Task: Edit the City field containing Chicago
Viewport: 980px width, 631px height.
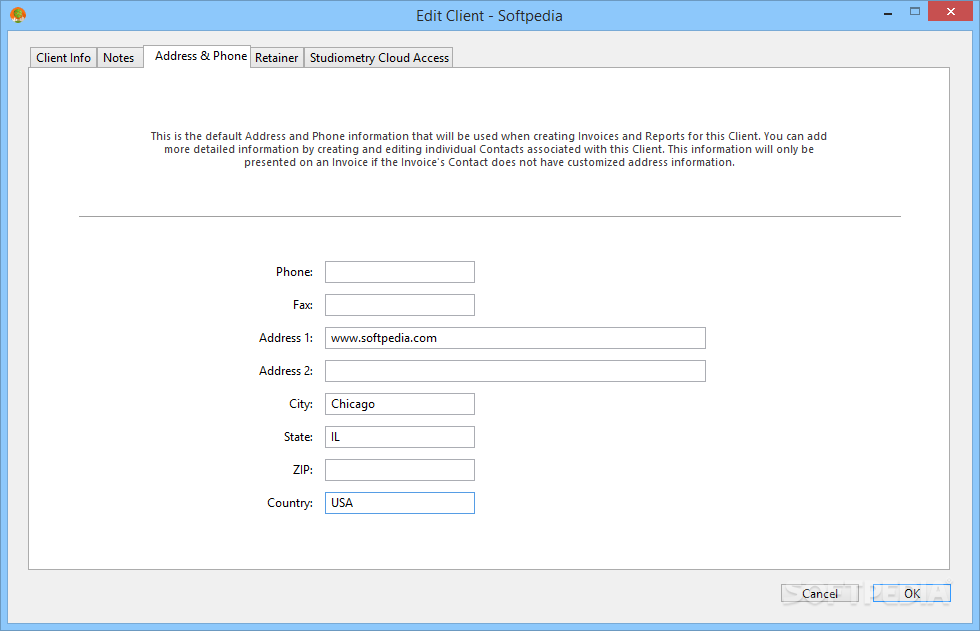Action: 399,404
